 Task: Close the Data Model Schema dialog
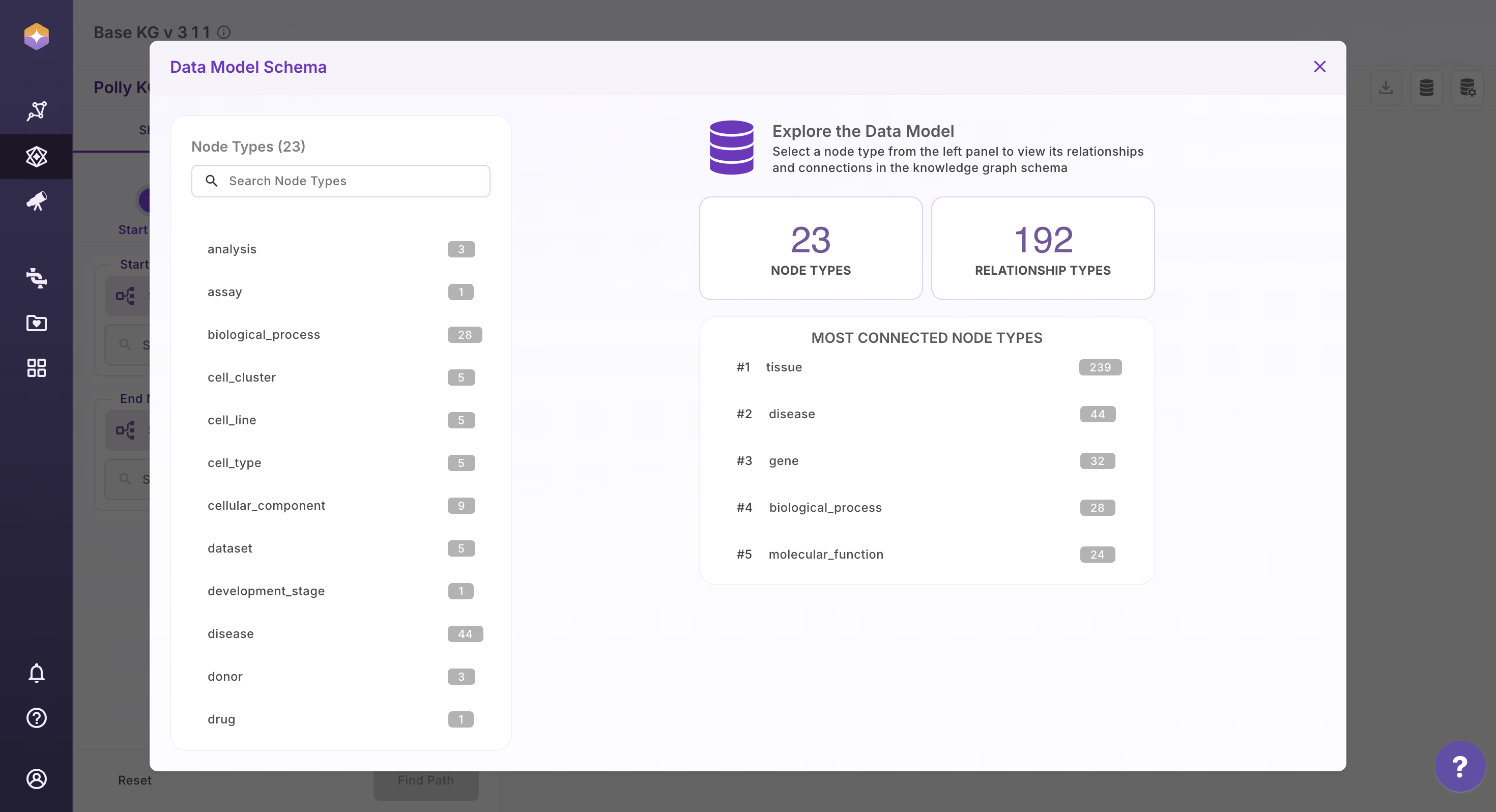[x=1319, y=67]
